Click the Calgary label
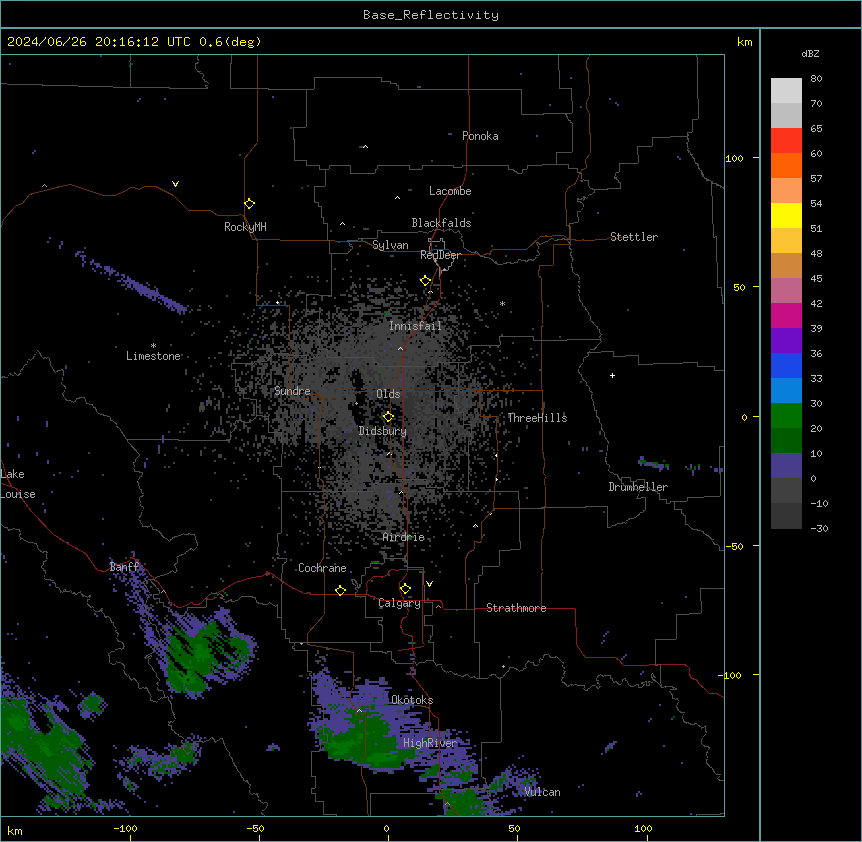The image size is (862, 842). click(399, 603)
